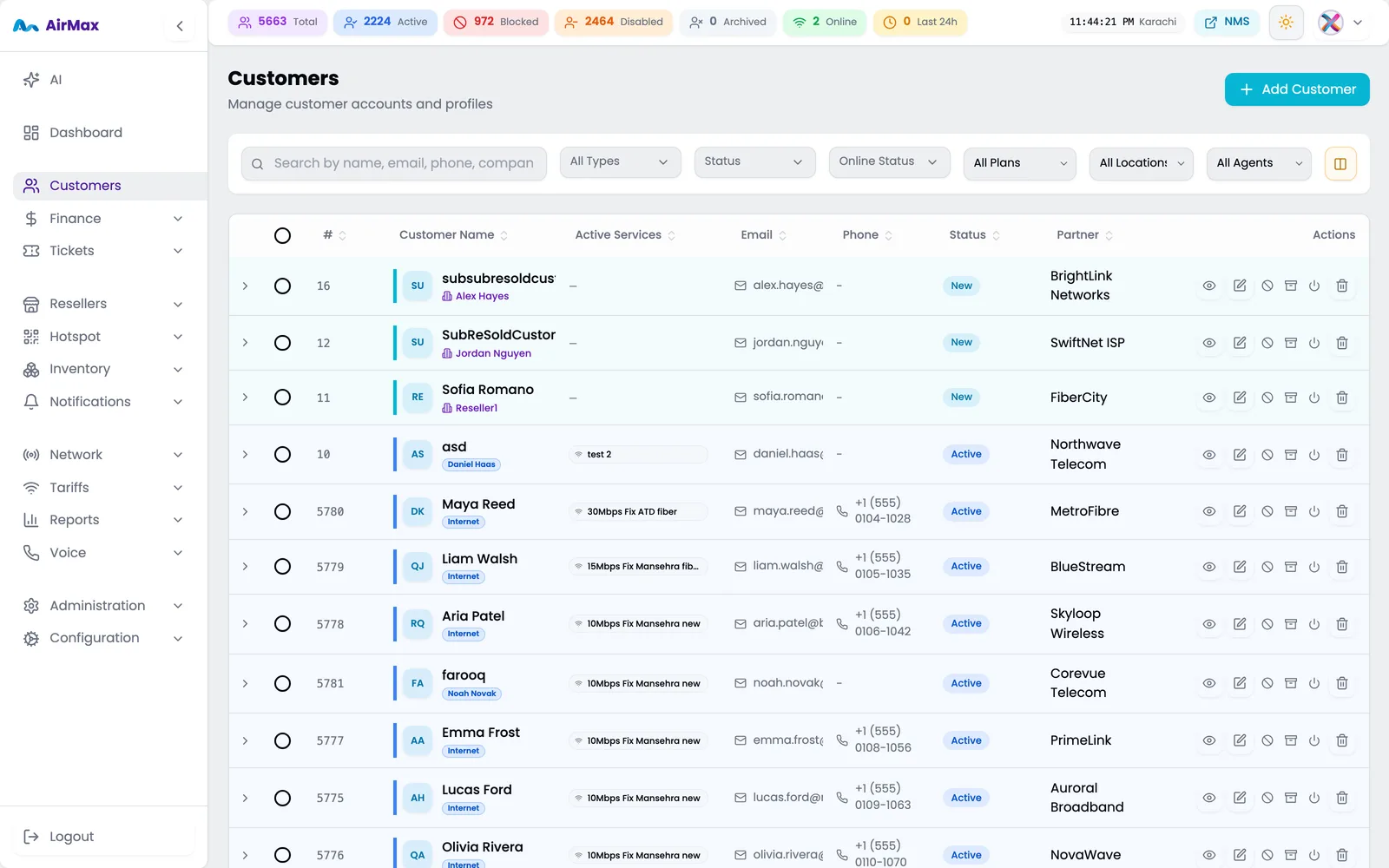This screenshot has height=868, width=1389.
Task: Archive customer asd row 10
Action: tap(1291, 455)
